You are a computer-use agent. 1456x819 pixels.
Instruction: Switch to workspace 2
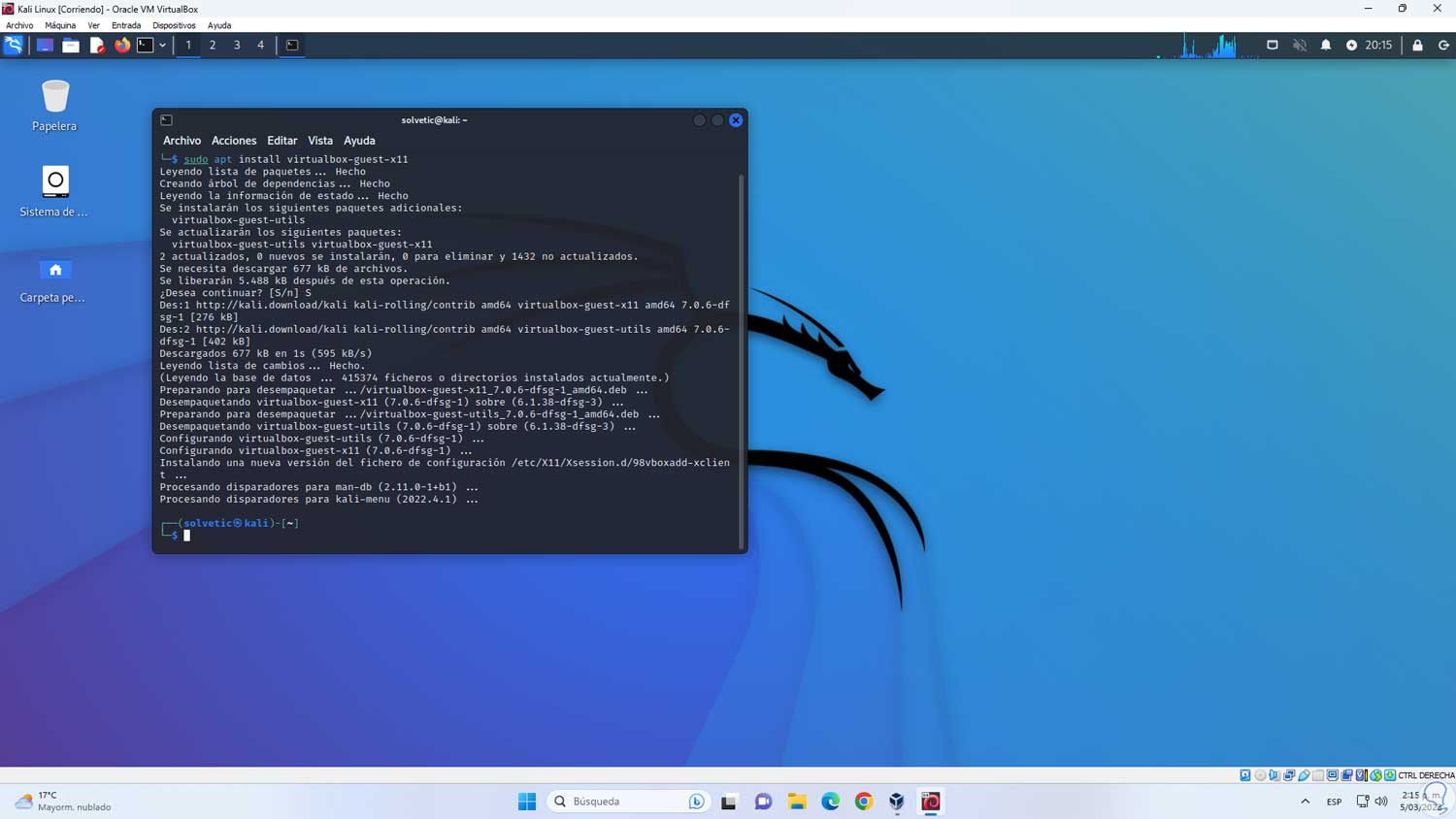213,45
